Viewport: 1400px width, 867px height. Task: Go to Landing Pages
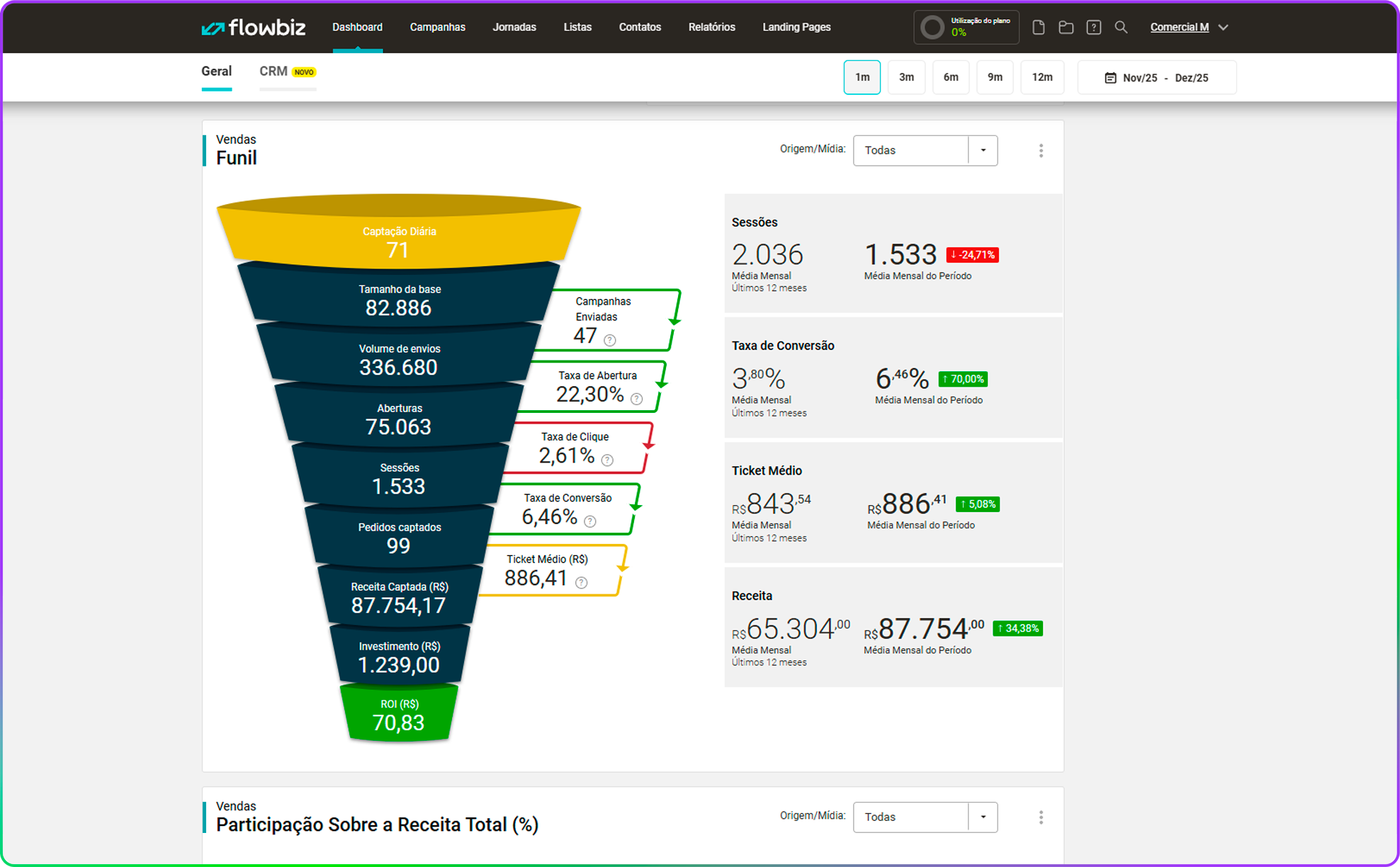pyautogui.click(x=796, y=27)
